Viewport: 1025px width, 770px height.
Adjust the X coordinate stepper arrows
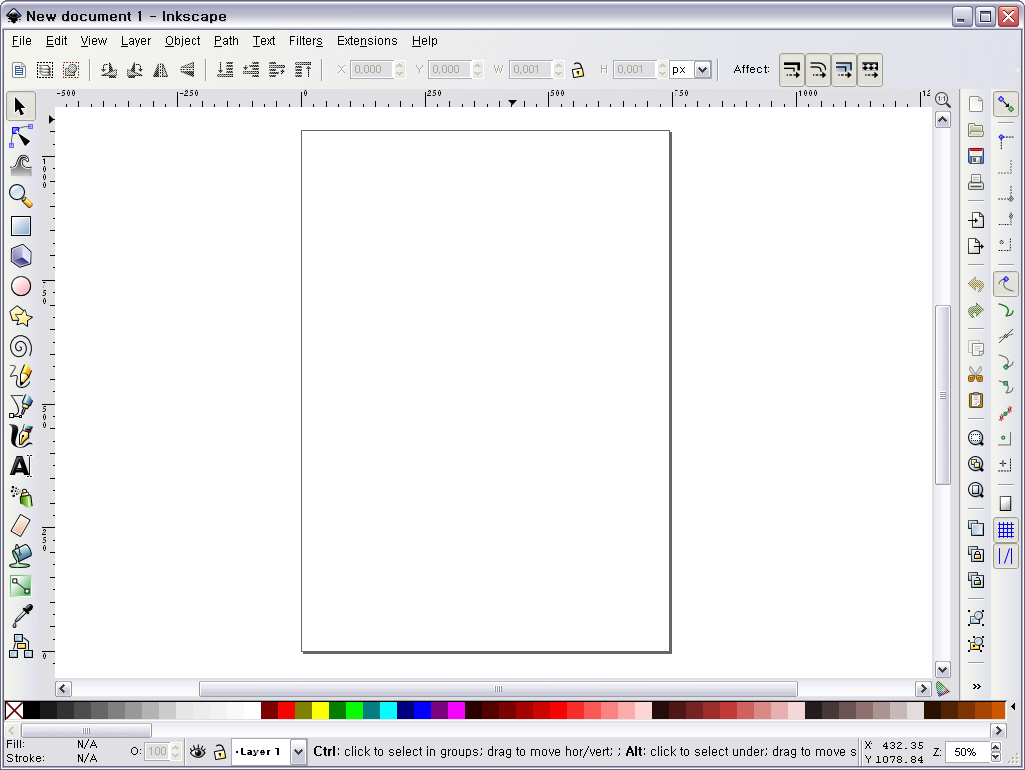point(400,69)
